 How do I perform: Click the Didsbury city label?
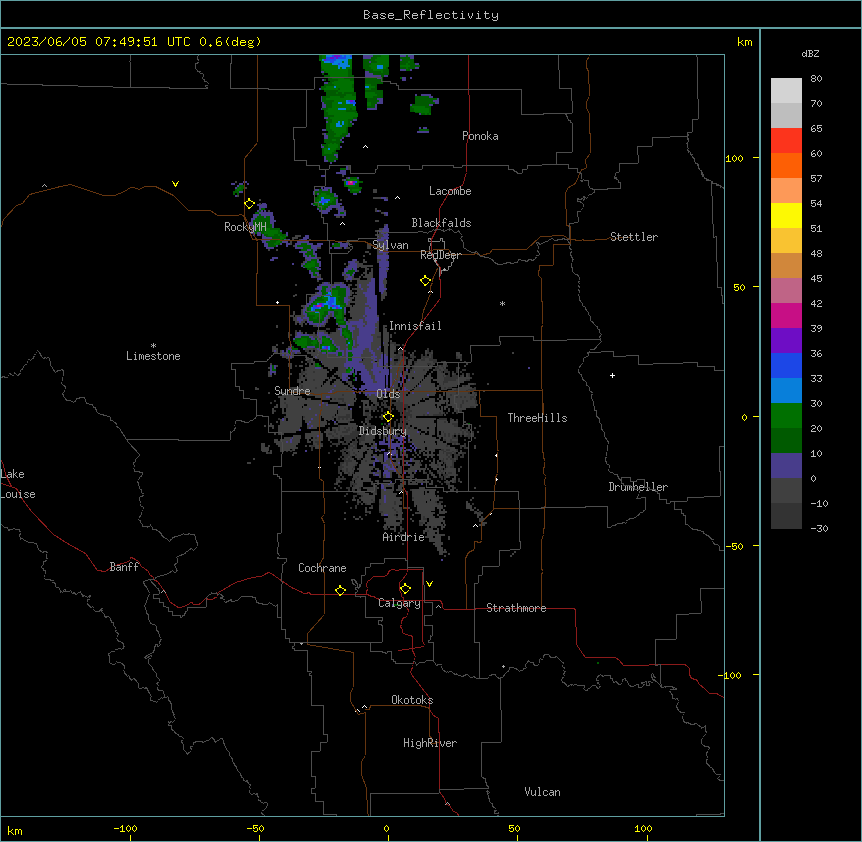[x=383, y=431]
